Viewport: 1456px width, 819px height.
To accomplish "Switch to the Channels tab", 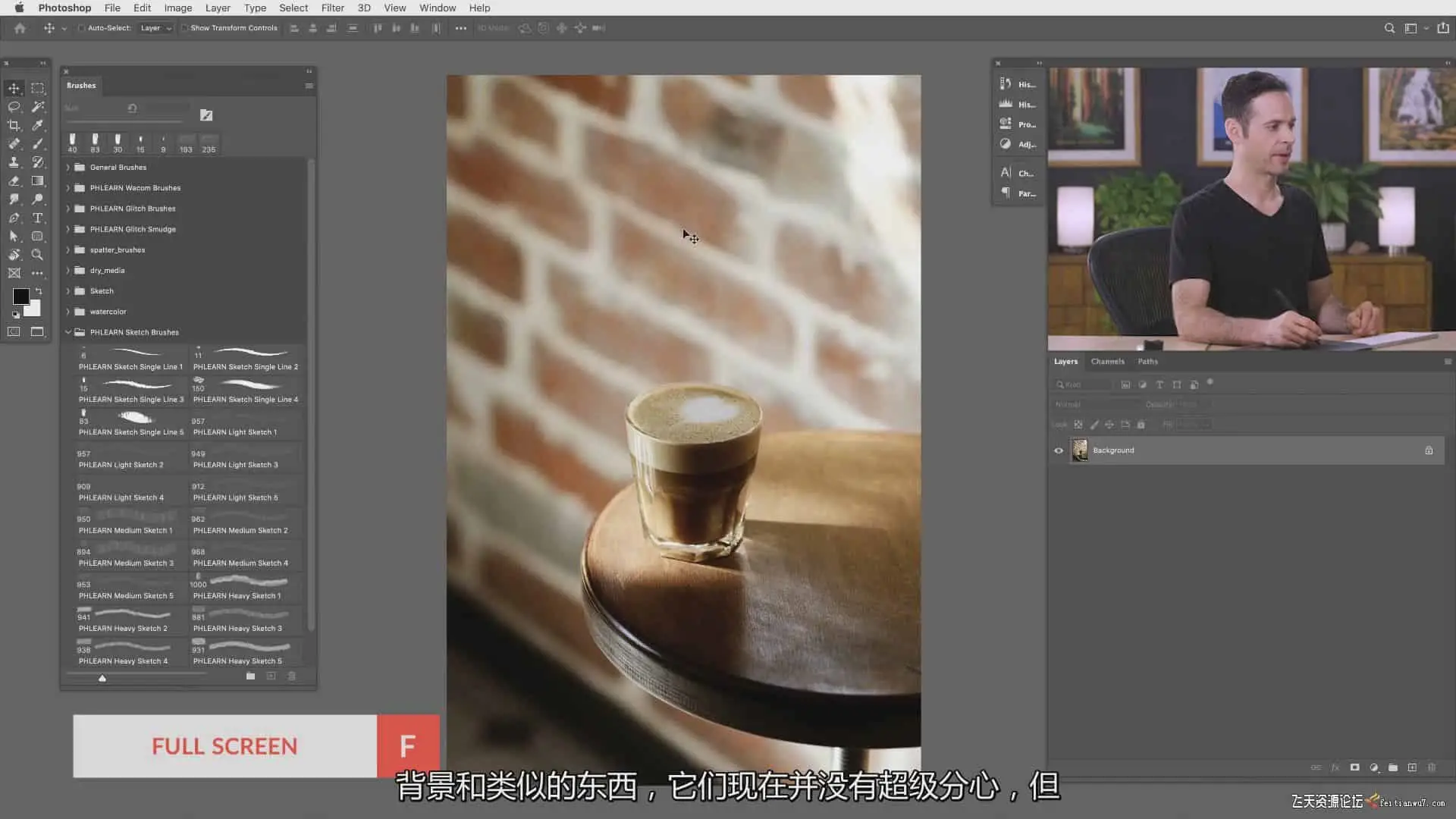I will coord(1107,362).
